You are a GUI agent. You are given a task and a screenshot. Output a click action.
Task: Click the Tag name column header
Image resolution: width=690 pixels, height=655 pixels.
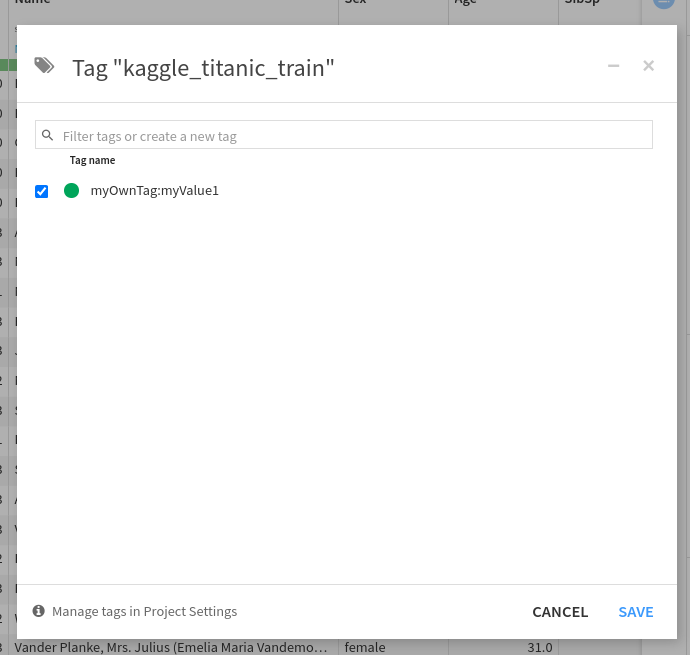point(92,160)
